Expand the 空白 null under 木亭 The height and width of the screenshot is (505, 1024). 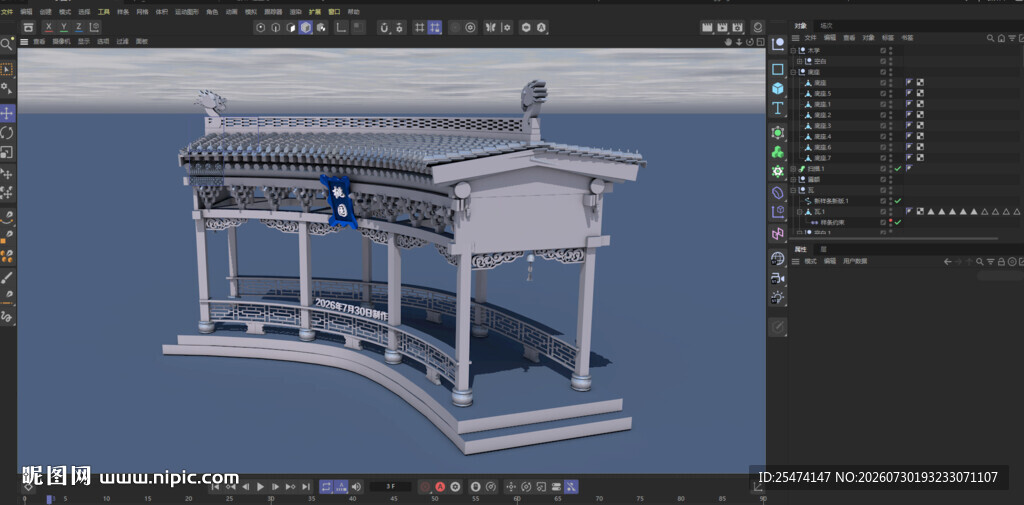pos(799,61)
